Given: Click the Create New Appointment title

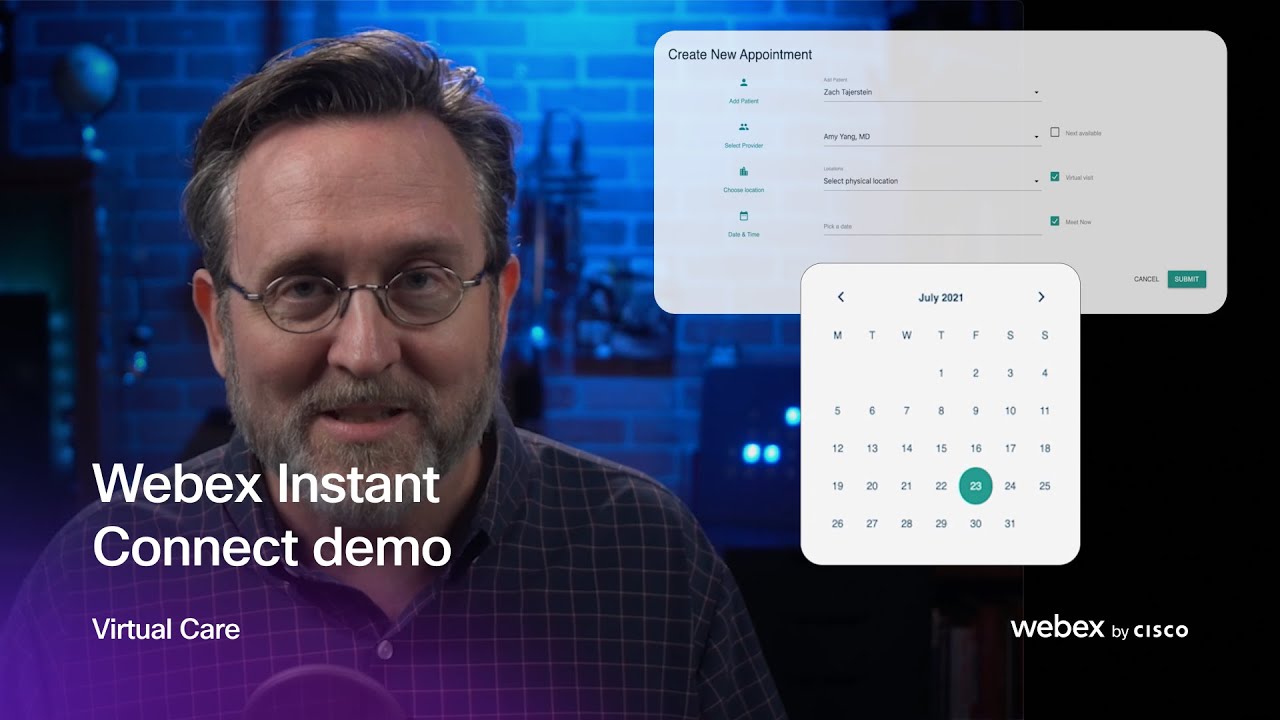Looking at the screenshot, I should tap(740, 55).
